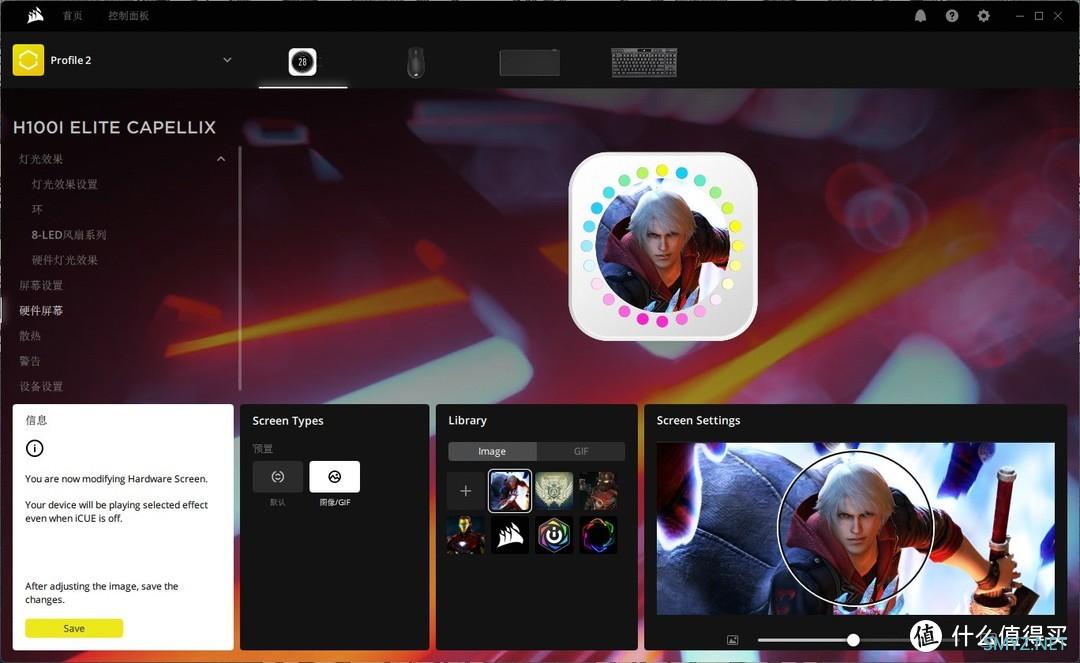Select the keyboard device icon
The width and height of the screenshot is (1080, 663).
[x=644, y=62]
